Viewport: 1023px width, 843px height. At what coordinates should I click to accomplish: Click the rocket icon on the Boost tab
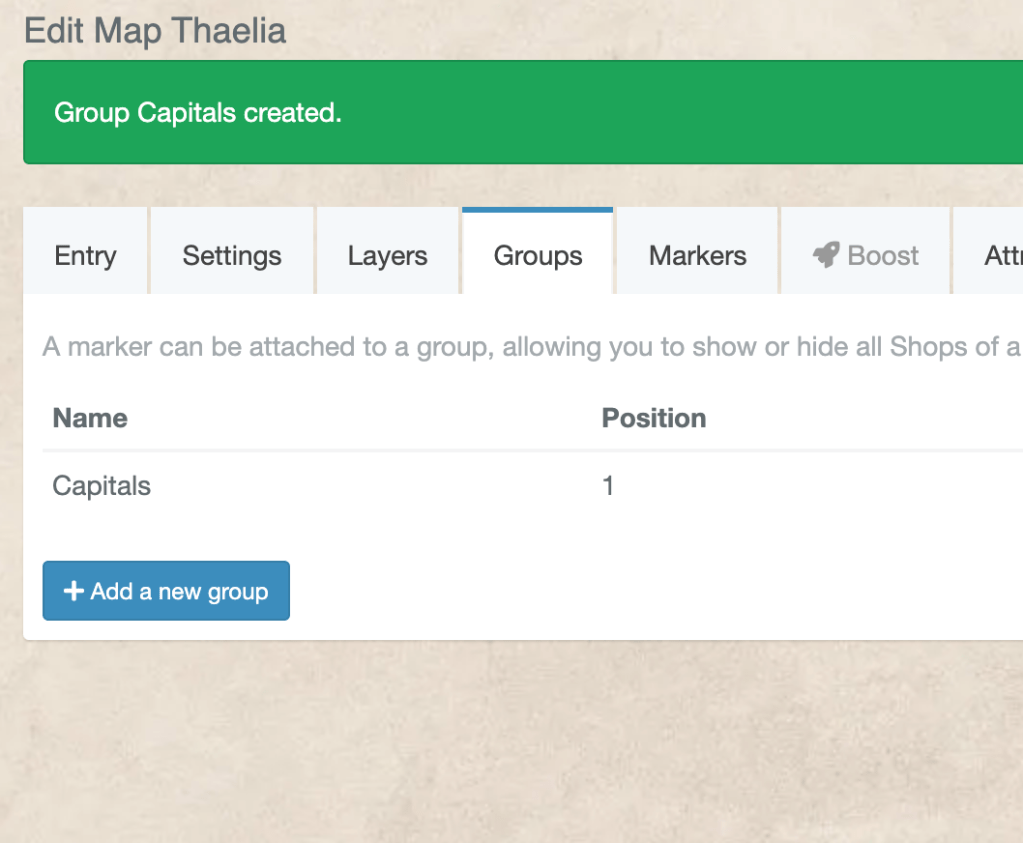[827, 255]
